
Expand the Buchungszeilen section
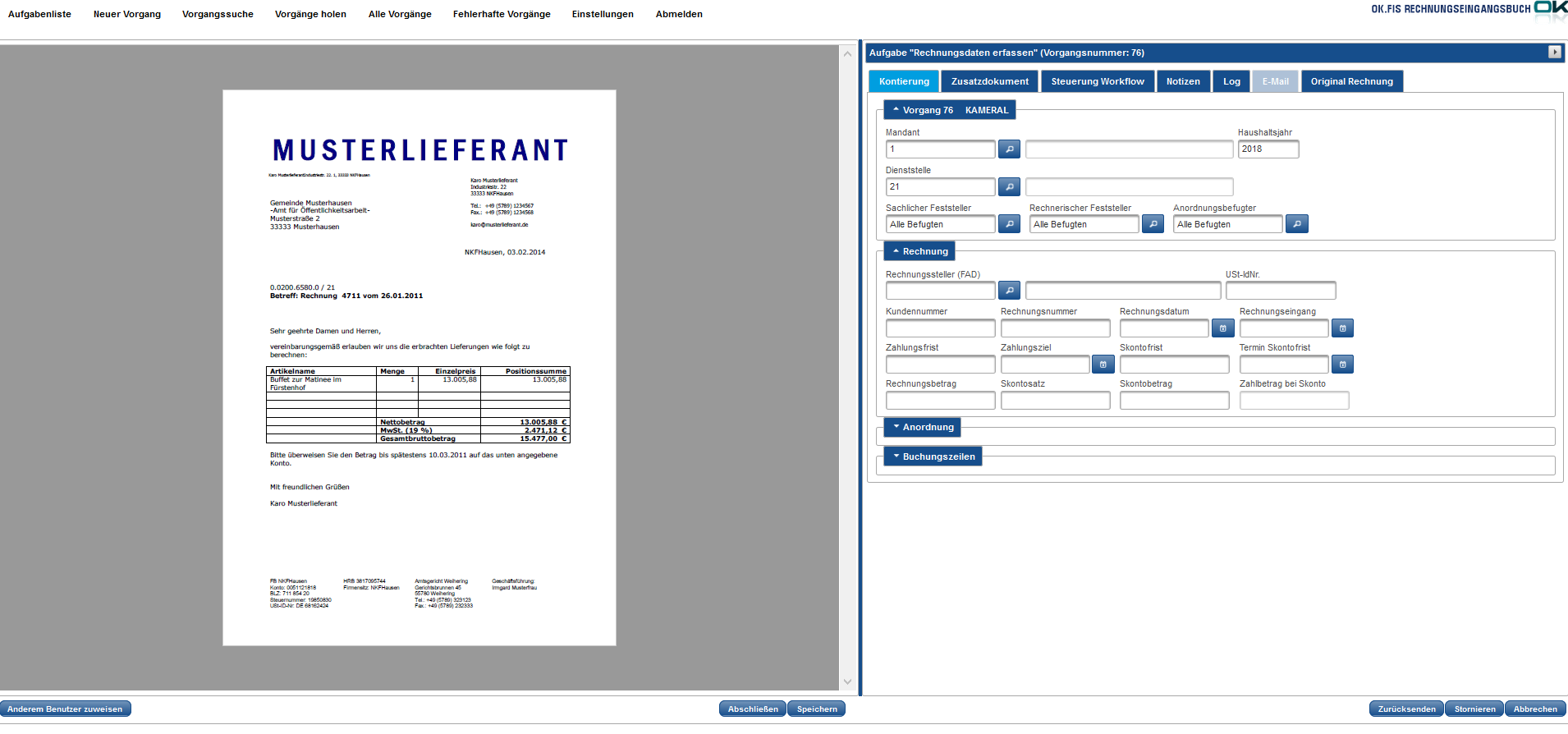click(933, 457)
